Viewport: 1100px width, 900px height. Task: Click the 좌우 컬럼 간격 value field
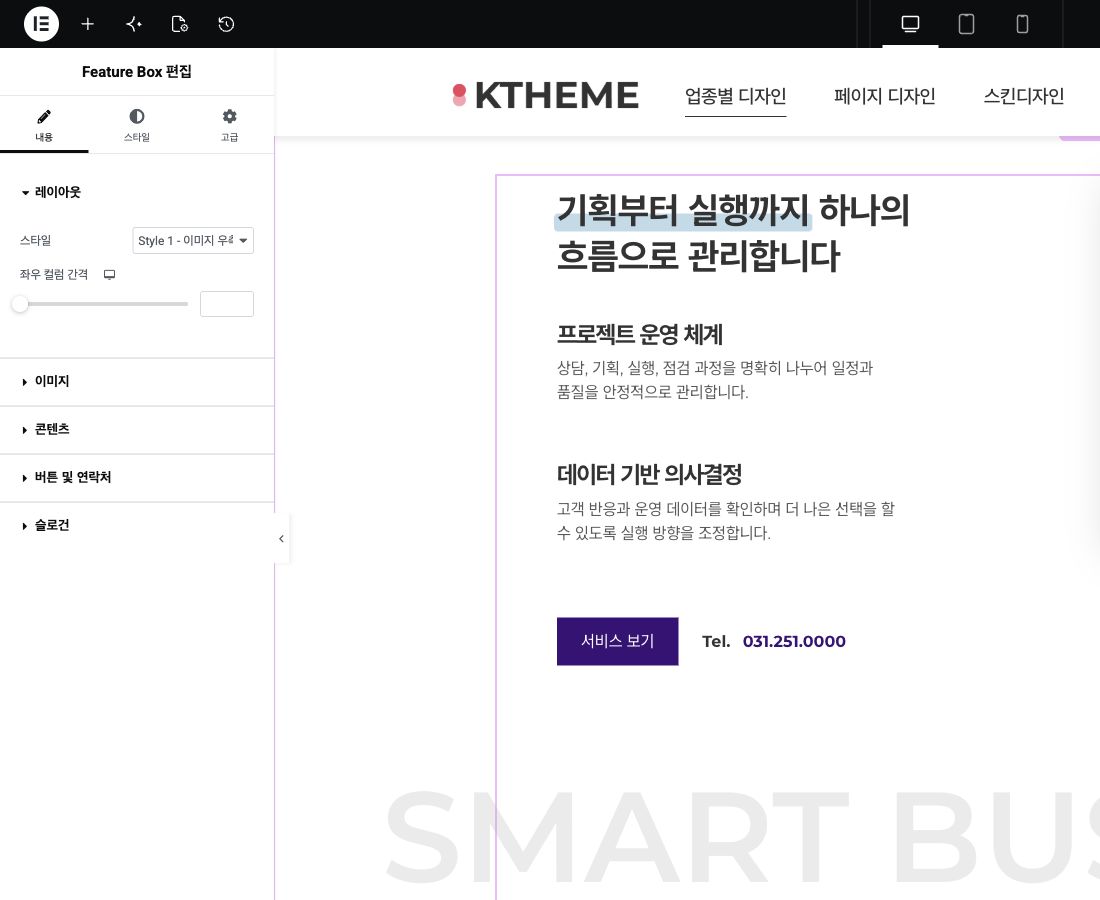227,304
